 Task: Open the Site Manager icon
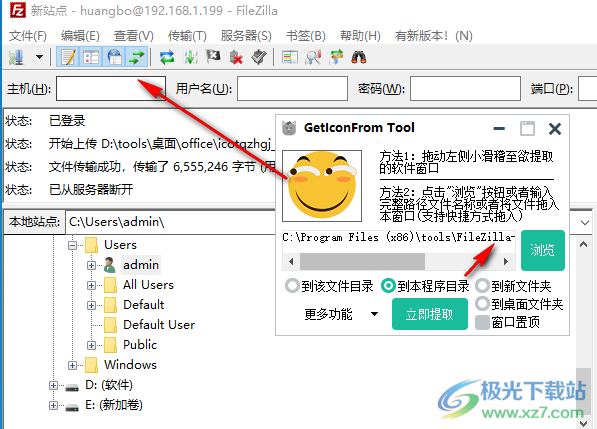(x=16, y=57)
